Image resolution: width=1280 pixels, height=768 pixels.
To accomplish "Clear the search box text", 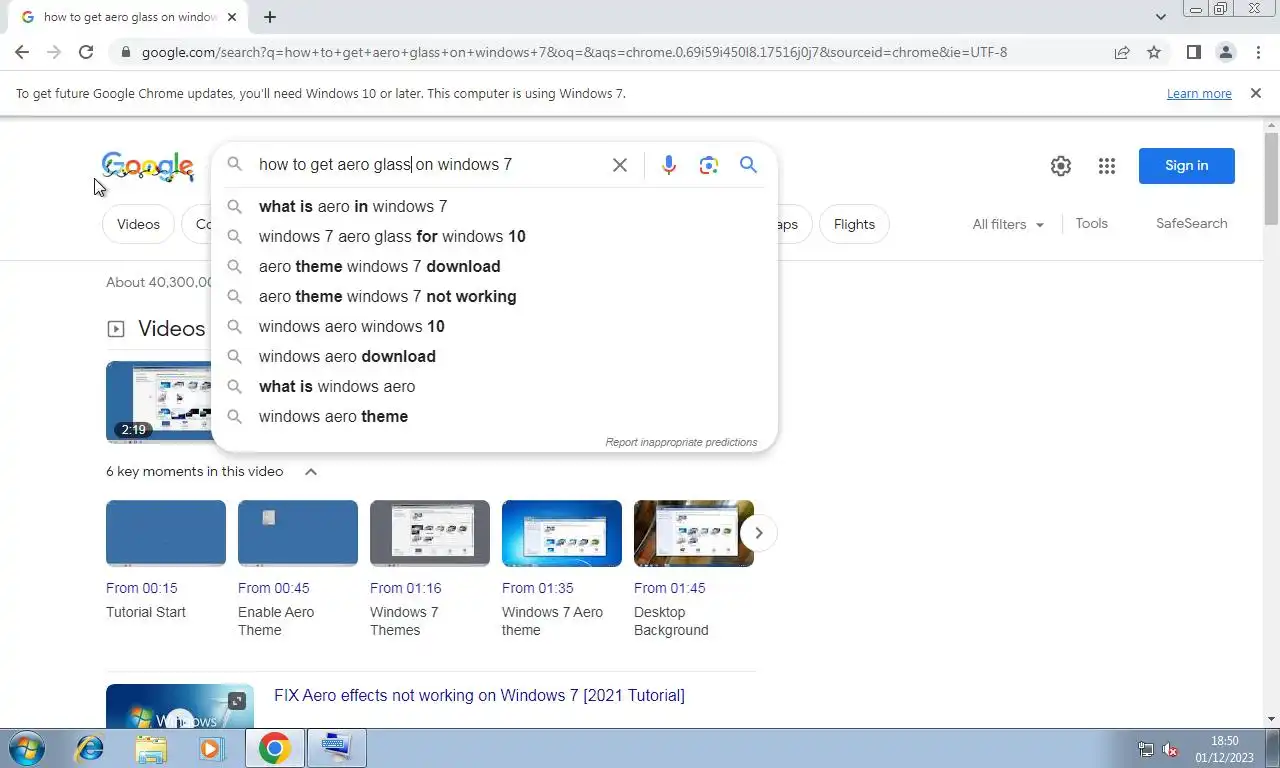I will [620, 165].
